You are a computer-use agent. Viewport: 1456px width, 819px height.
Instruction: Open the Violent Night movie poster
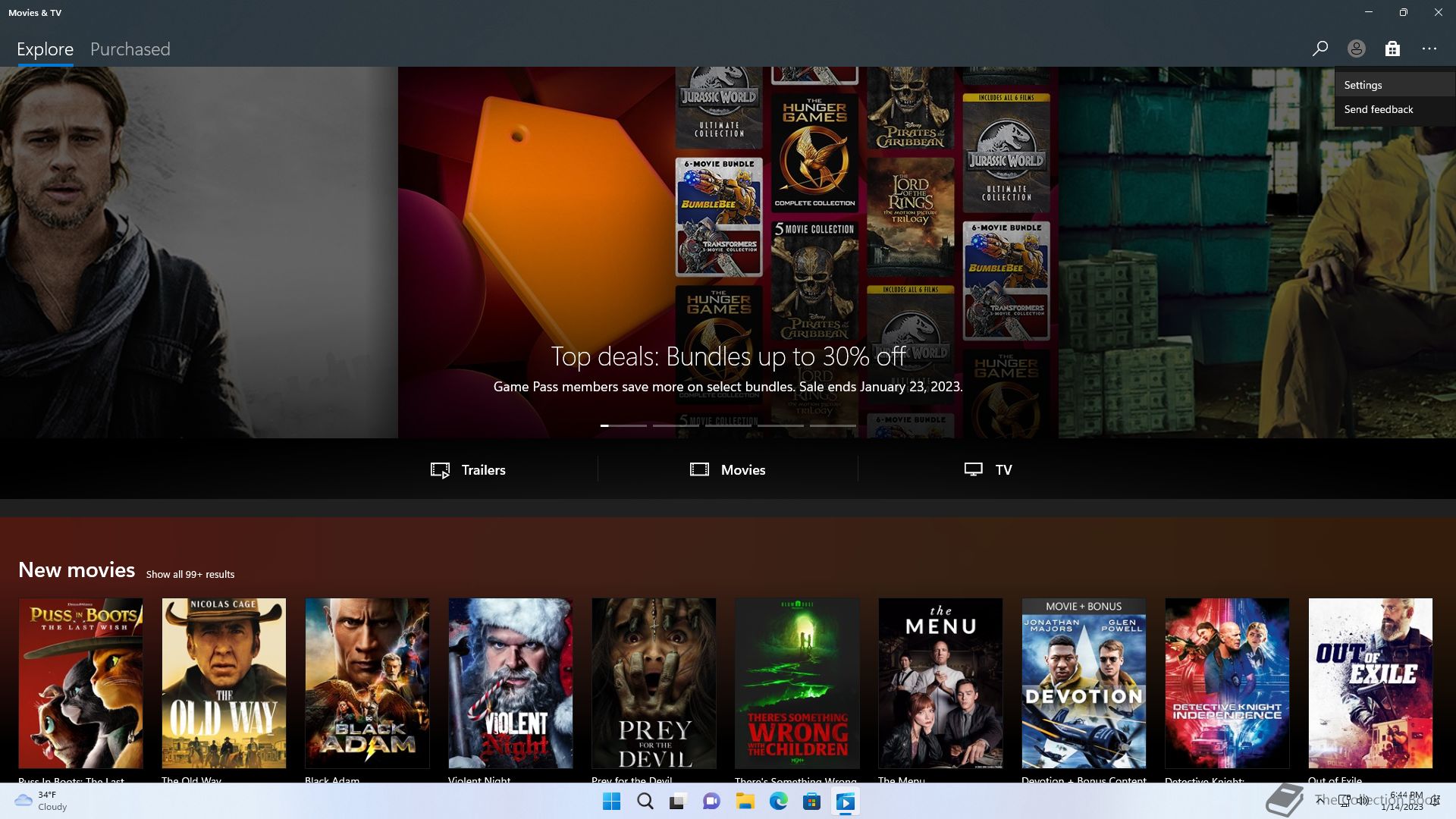pos(510,683)
